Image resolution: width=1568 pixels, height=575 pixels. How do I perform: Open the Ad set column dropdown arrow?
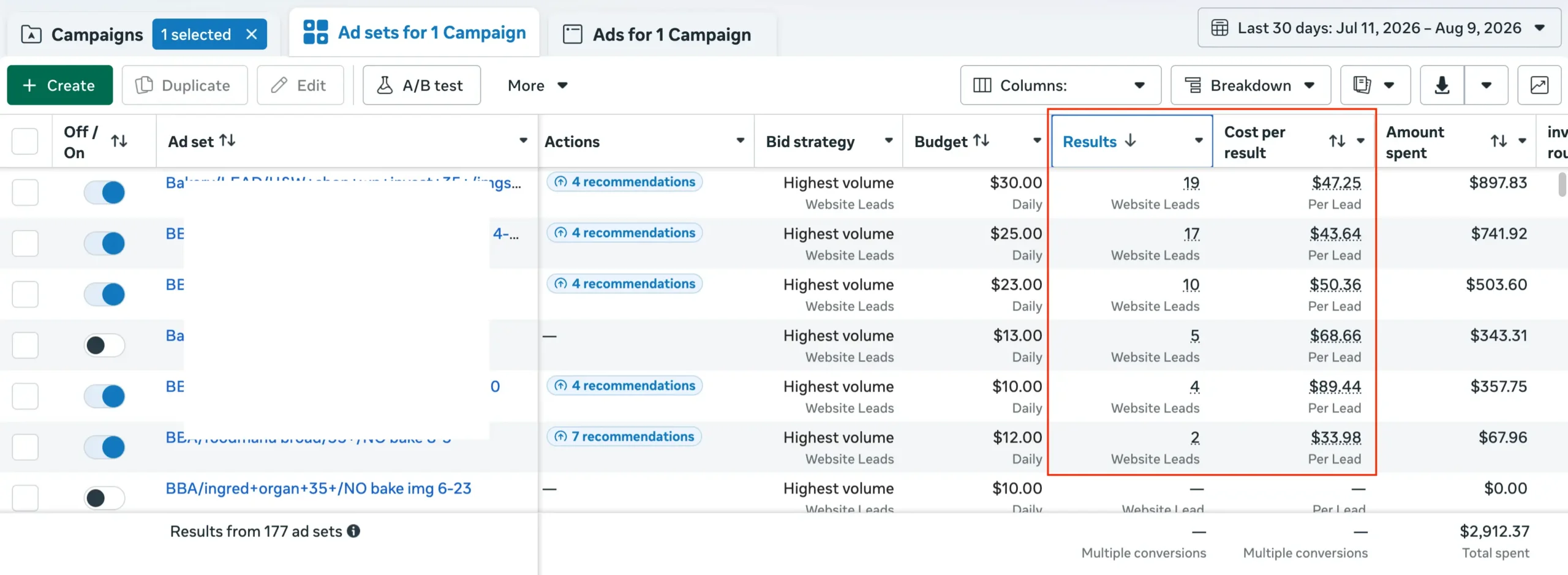pos(523,141)
